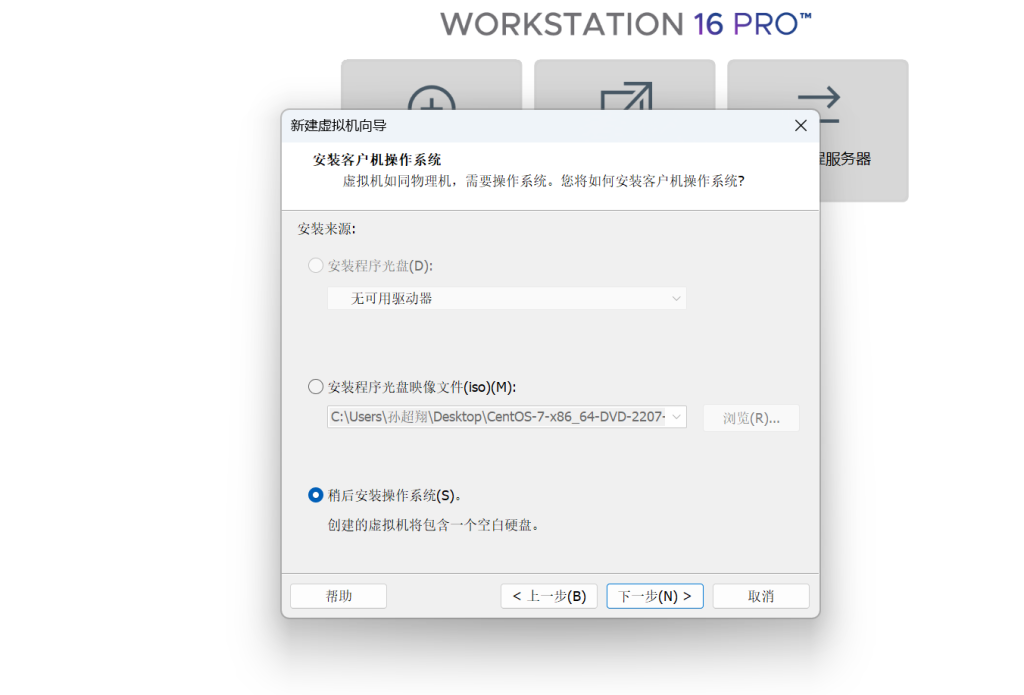The width and height of the screenshot is (1024, 695).
Task: Open 帮助 for the wizard
Action: coord(338,596)
